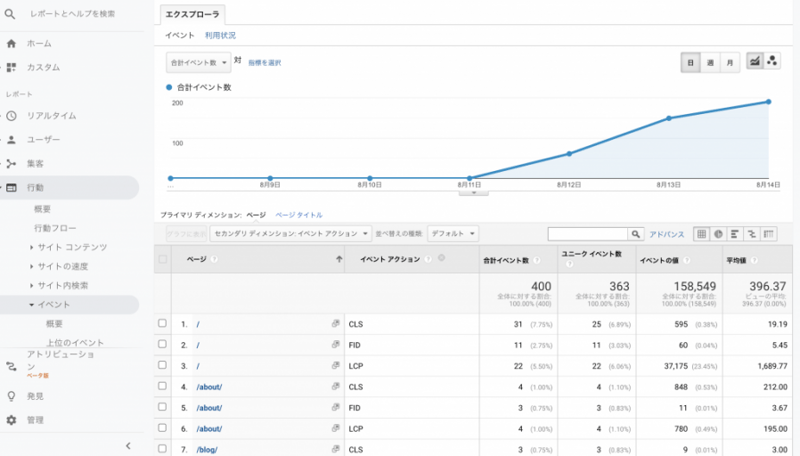Screen dimensions: 800x456
Task: Click the 8月13日 data point on chart
Action: click(669, 118)
